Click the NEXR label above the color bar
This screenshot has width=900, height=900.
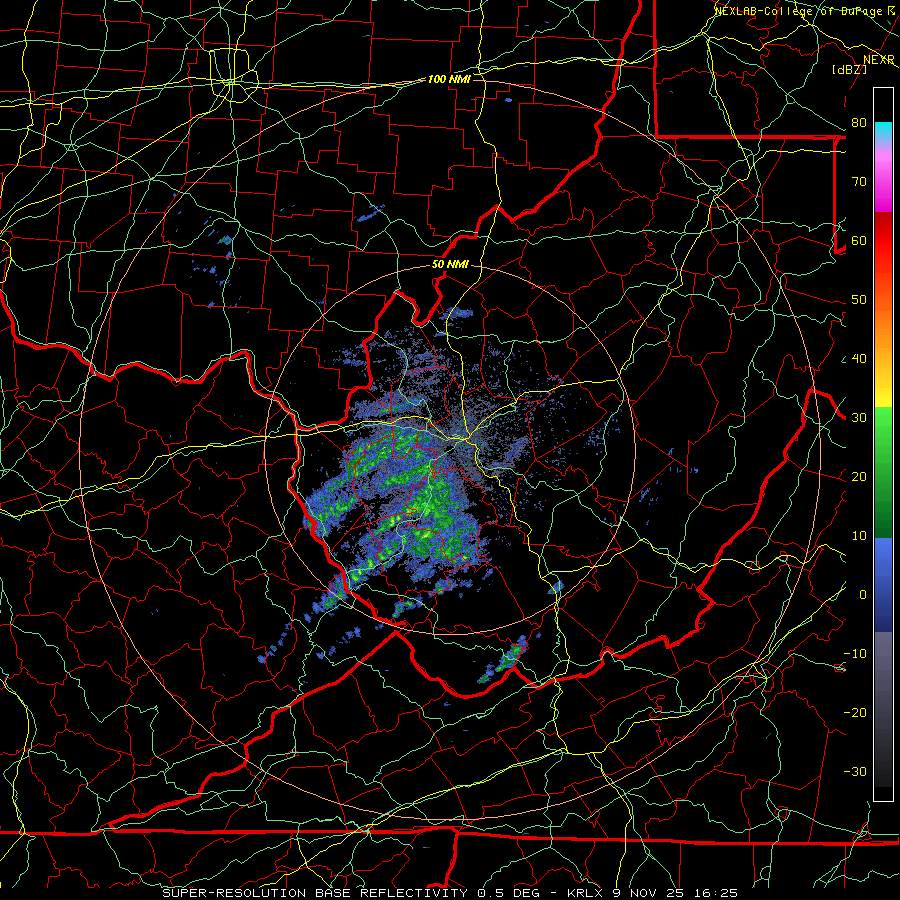click(878, 59)
